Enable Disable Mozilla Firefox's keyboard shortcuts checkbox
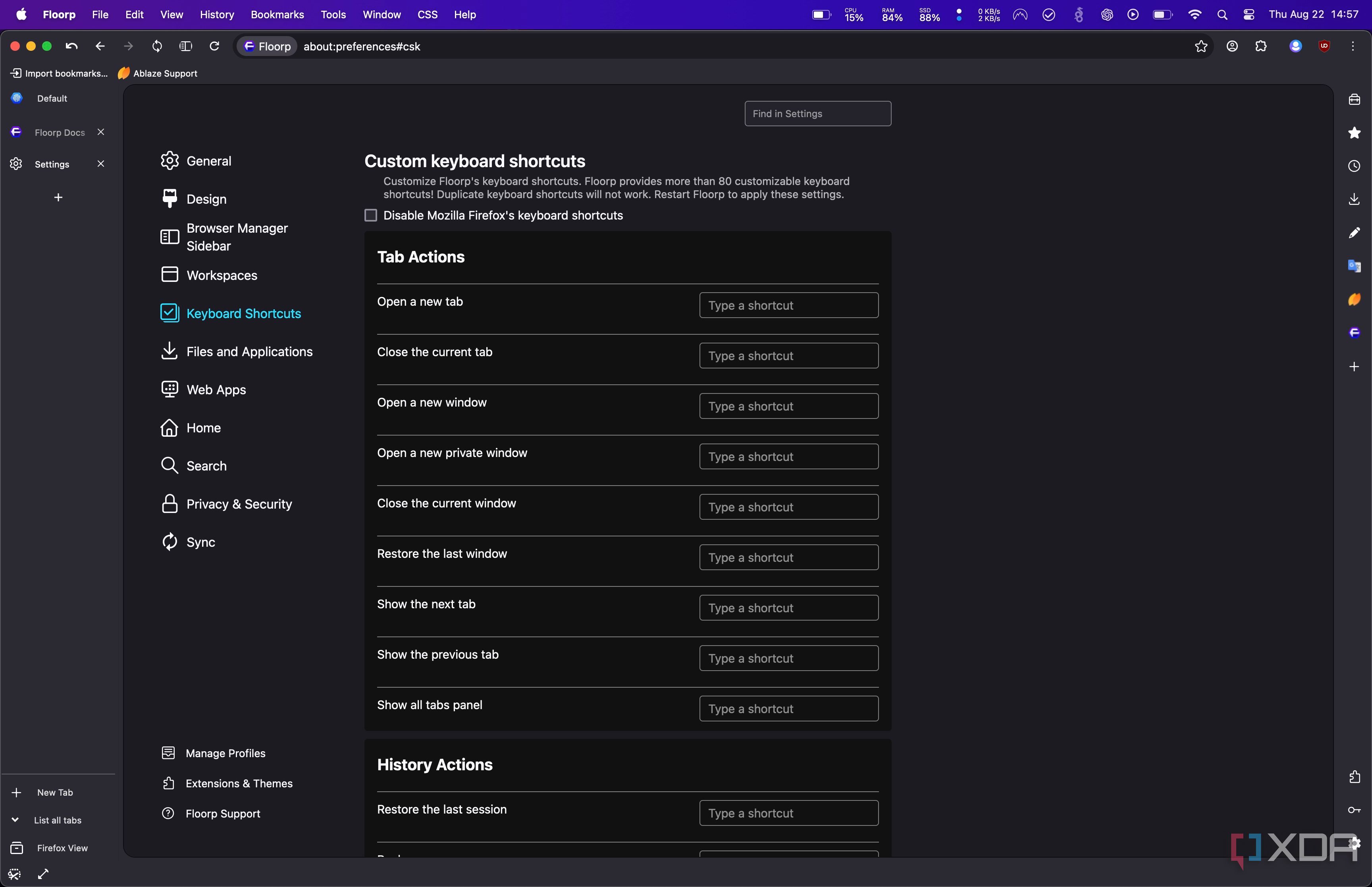The image size is (1372, 887). pos(371,216)
